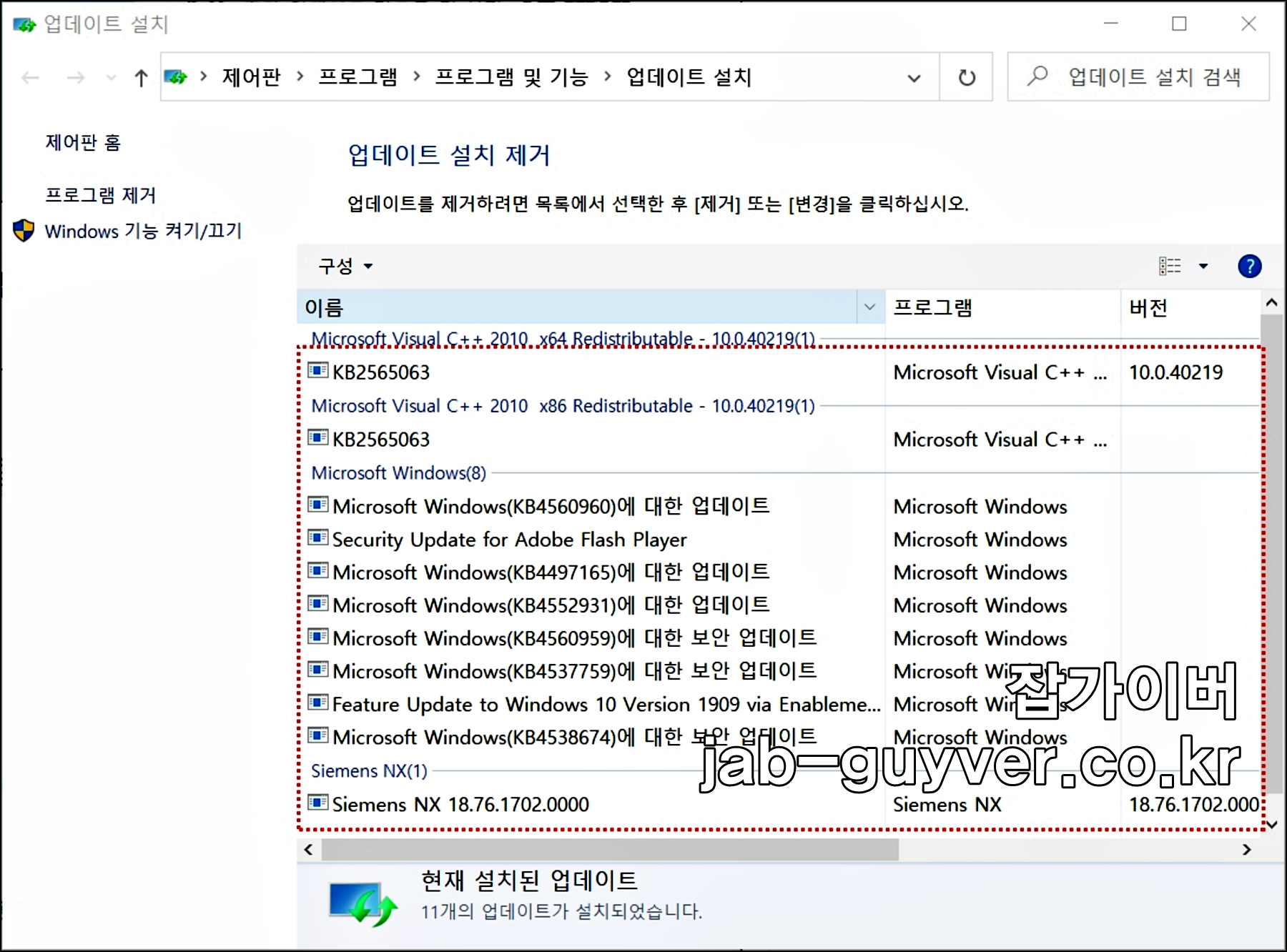Click the horizontal scrollbar thumb
1287x952 pixels.
tap(610, 849)
